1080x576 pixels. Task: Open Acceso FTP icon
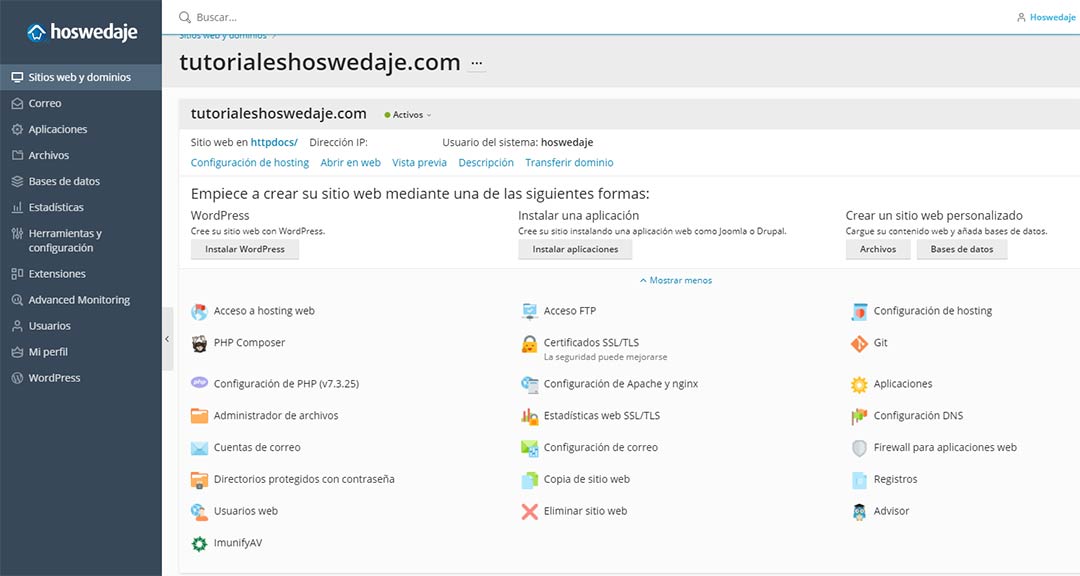tap(529, 311)
